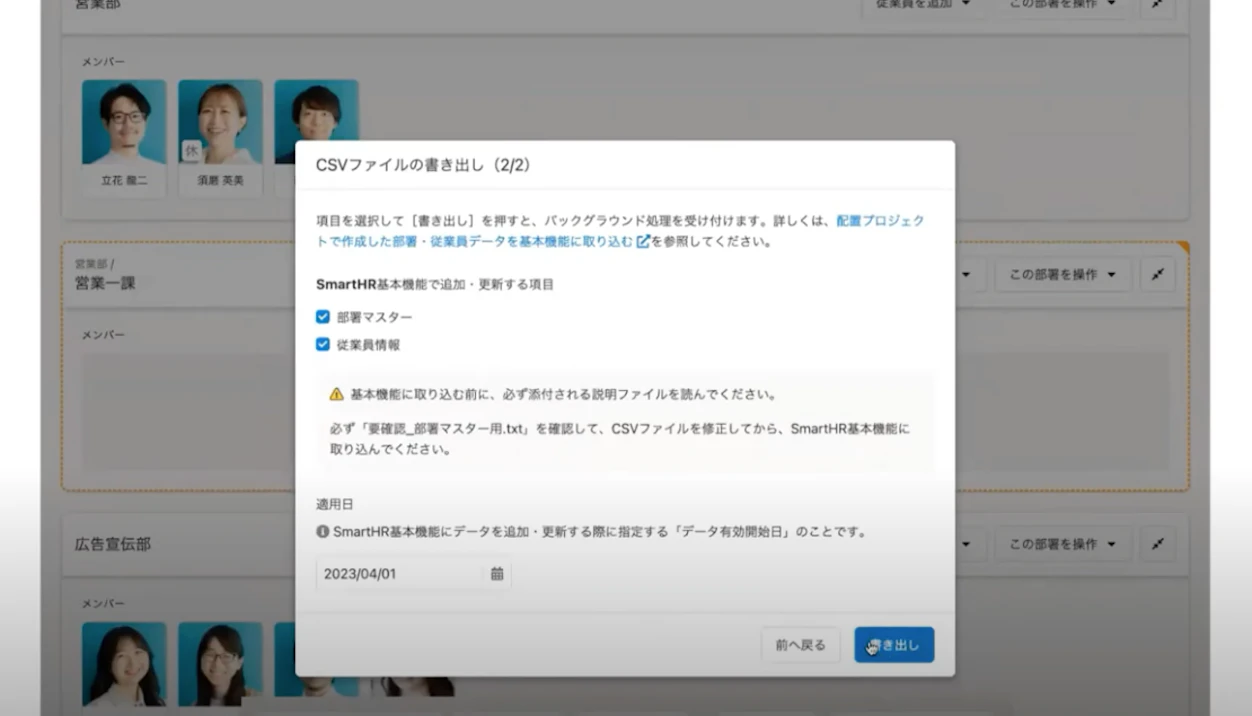
Task: Click the 従業員情報 label text
Action: click(368, 345)
